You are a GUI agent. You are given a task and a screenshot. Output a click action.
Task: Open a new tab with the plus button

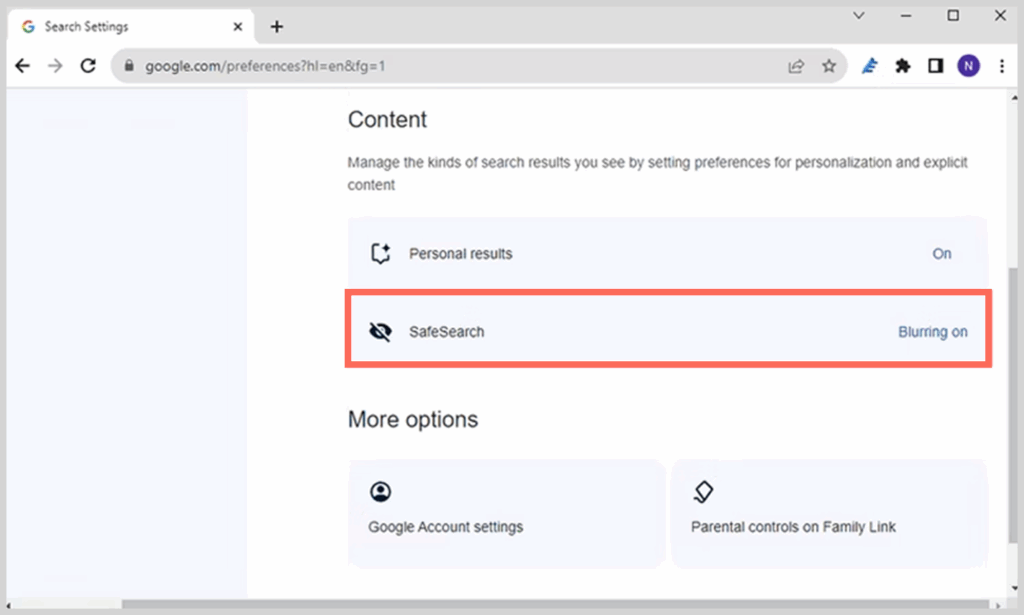277,27
